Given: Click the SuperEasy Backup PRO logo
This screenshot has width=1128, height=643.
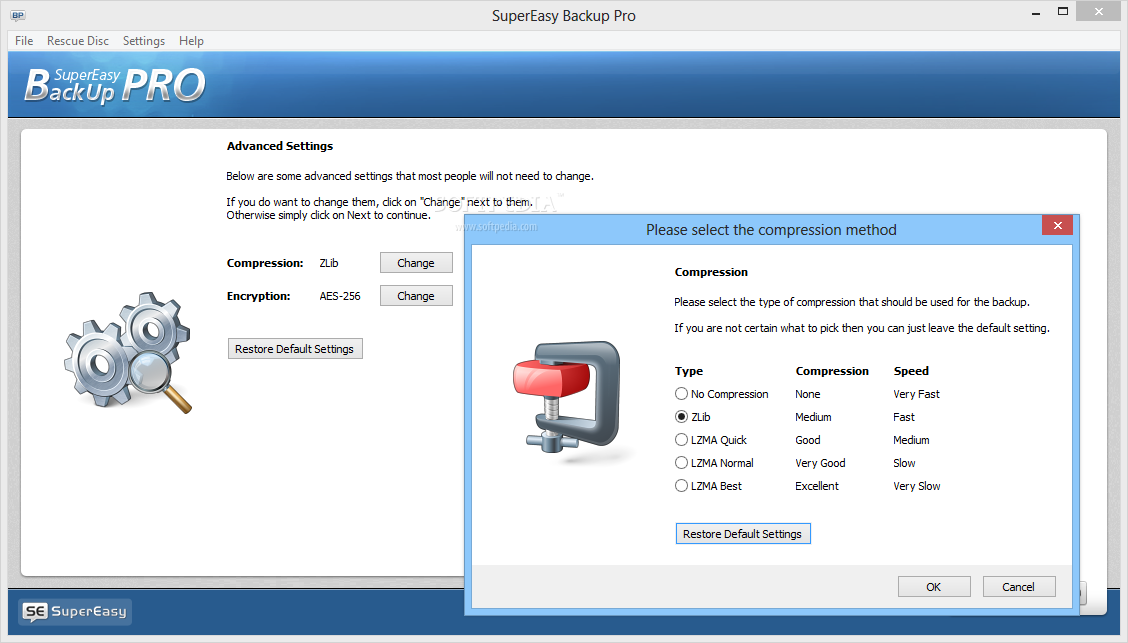Looking at the screenshot, I should (x=114, y=86).
